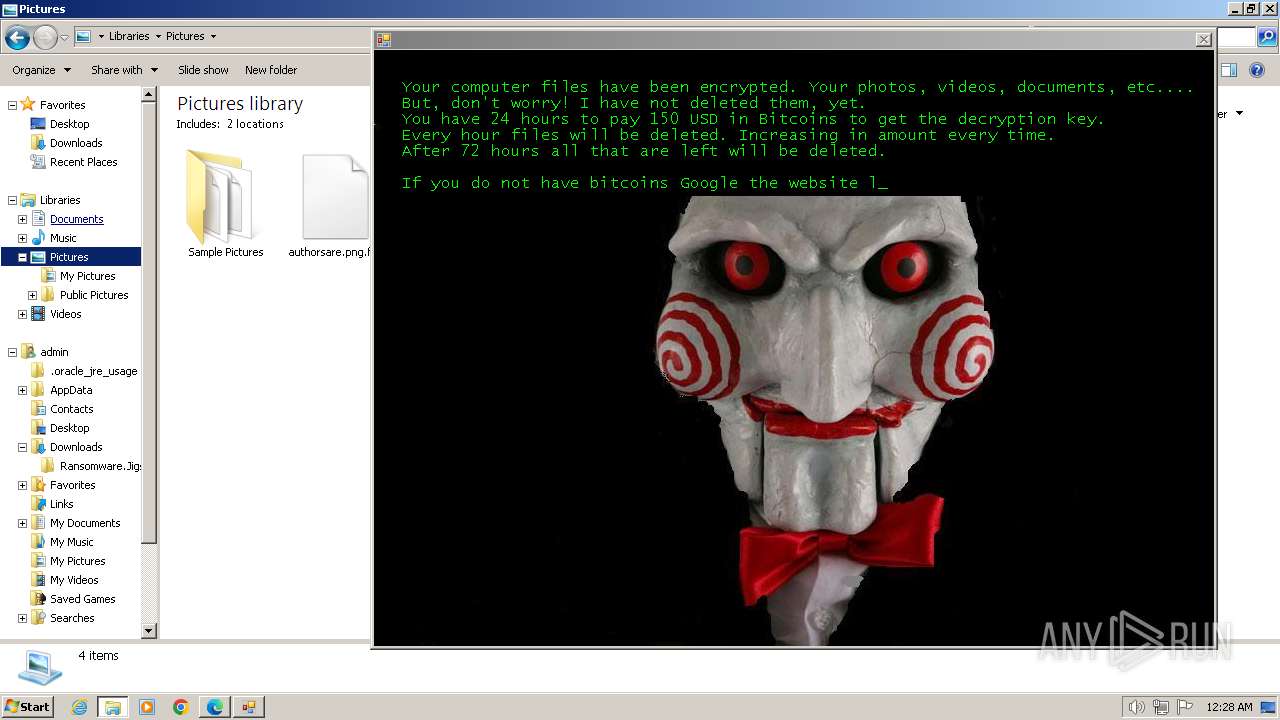Select the Saved Games folder
This screenshot has width=1280, height=720.
[x=82, y=599]
